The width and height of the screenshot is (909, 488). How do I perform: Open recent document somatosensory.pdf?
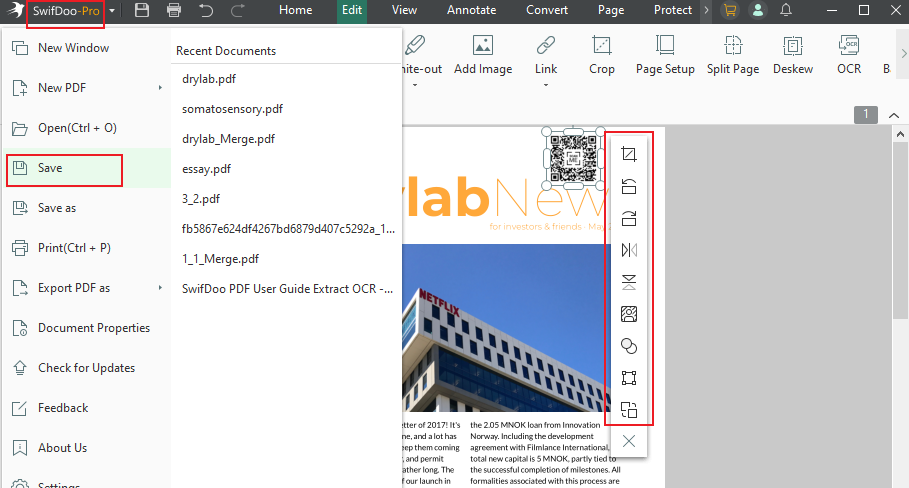click(232, 109)
